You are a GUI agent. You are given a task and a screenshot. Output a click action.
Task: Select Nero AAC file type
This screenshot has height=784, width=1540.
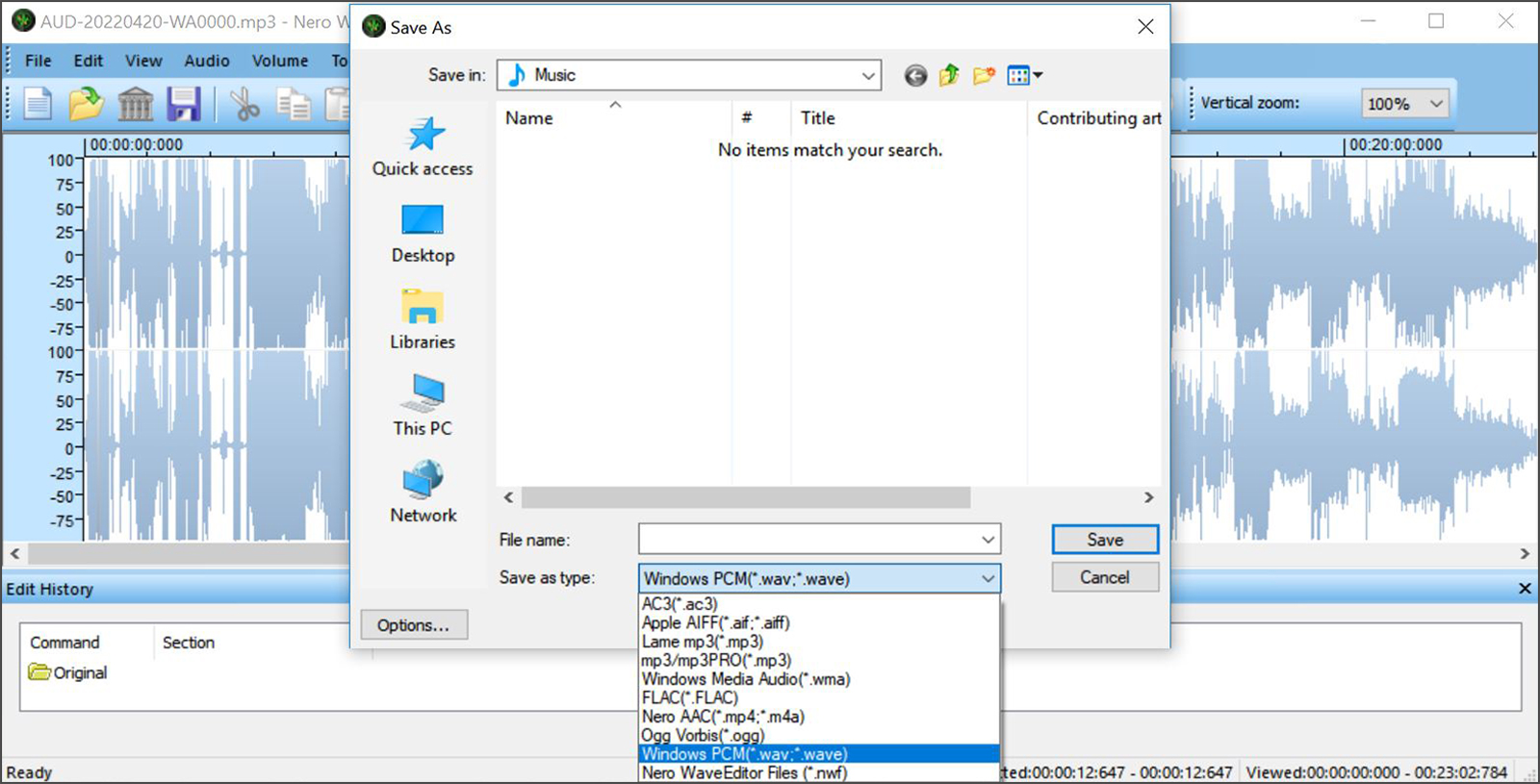pos(819,717)
